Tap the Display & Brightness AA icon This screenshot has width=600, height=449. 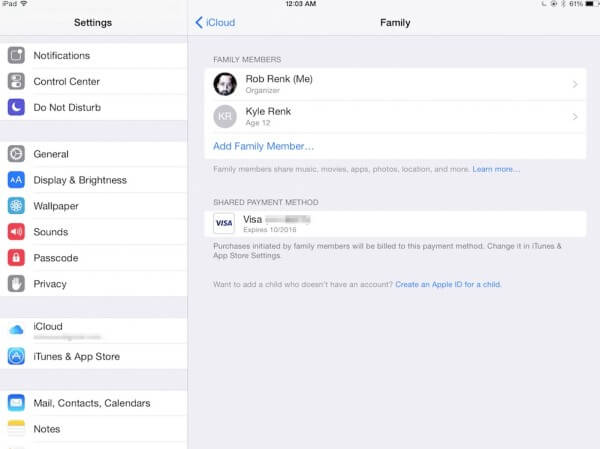pos(16,180)
